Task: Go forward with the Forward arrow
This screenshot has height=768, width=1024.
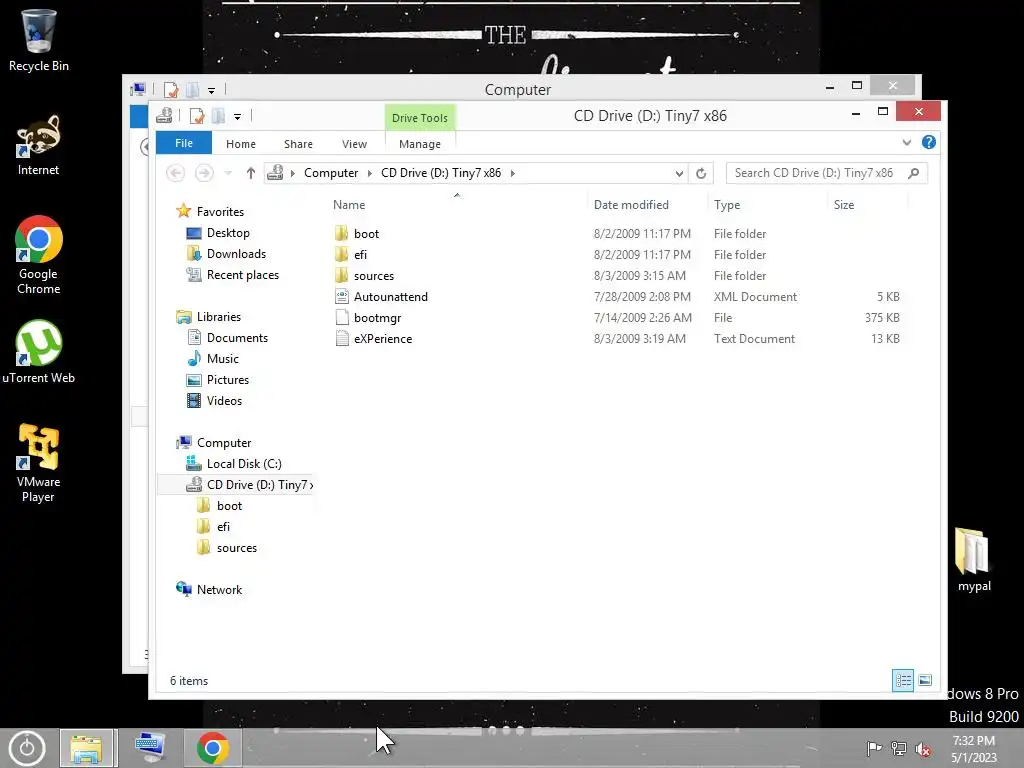Action: coord(204,173)
